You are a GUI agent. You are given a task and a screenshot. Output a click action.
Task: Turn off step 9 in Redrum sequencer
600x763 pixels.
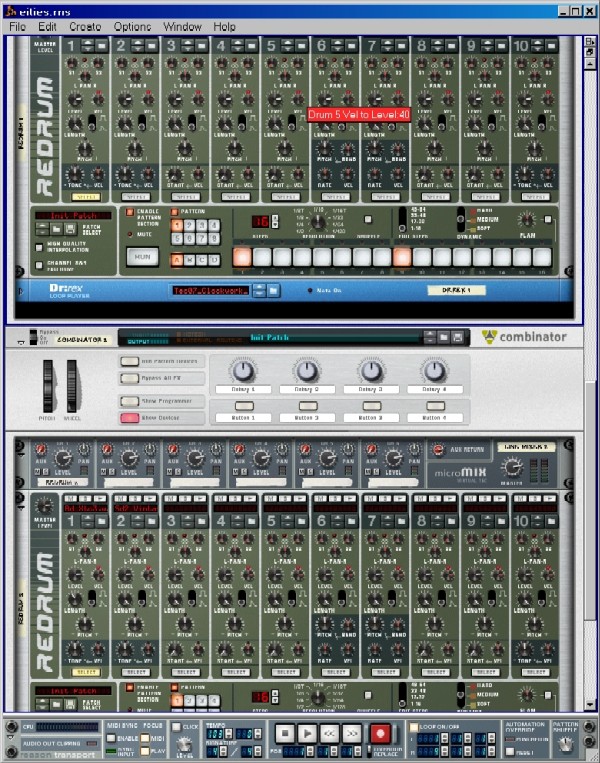pos(402,257)
